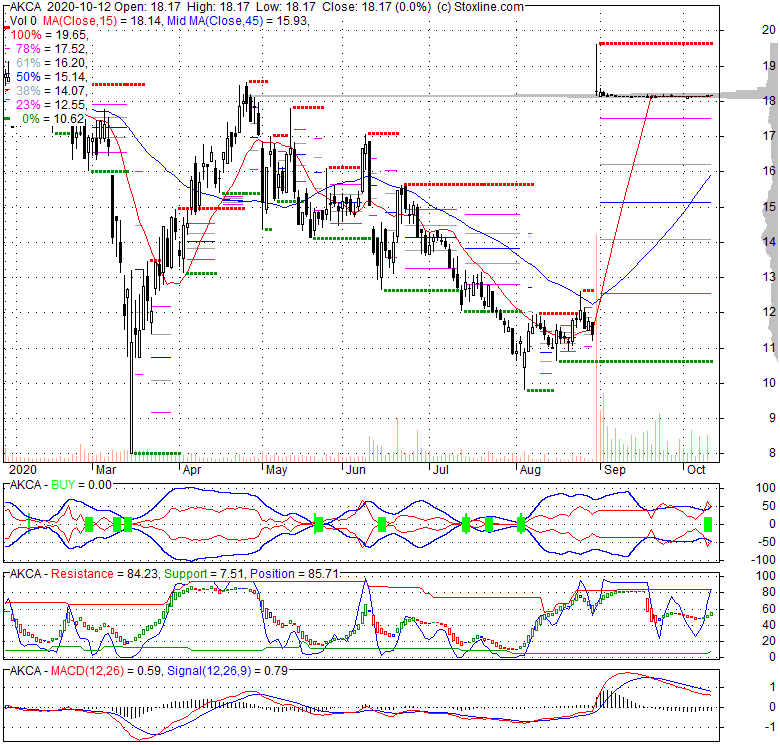Click the '100% = 19.65' Fibonacci level label
780x745 pixels.
49,35
